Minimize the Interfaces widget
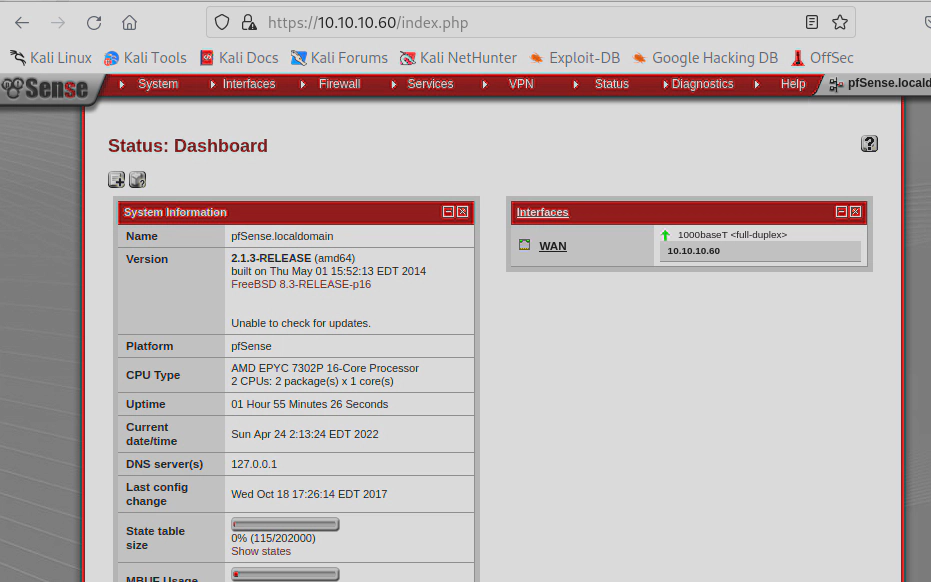This screenshot has height=582, width=931. pyautogui.click(x=841, y=212)
